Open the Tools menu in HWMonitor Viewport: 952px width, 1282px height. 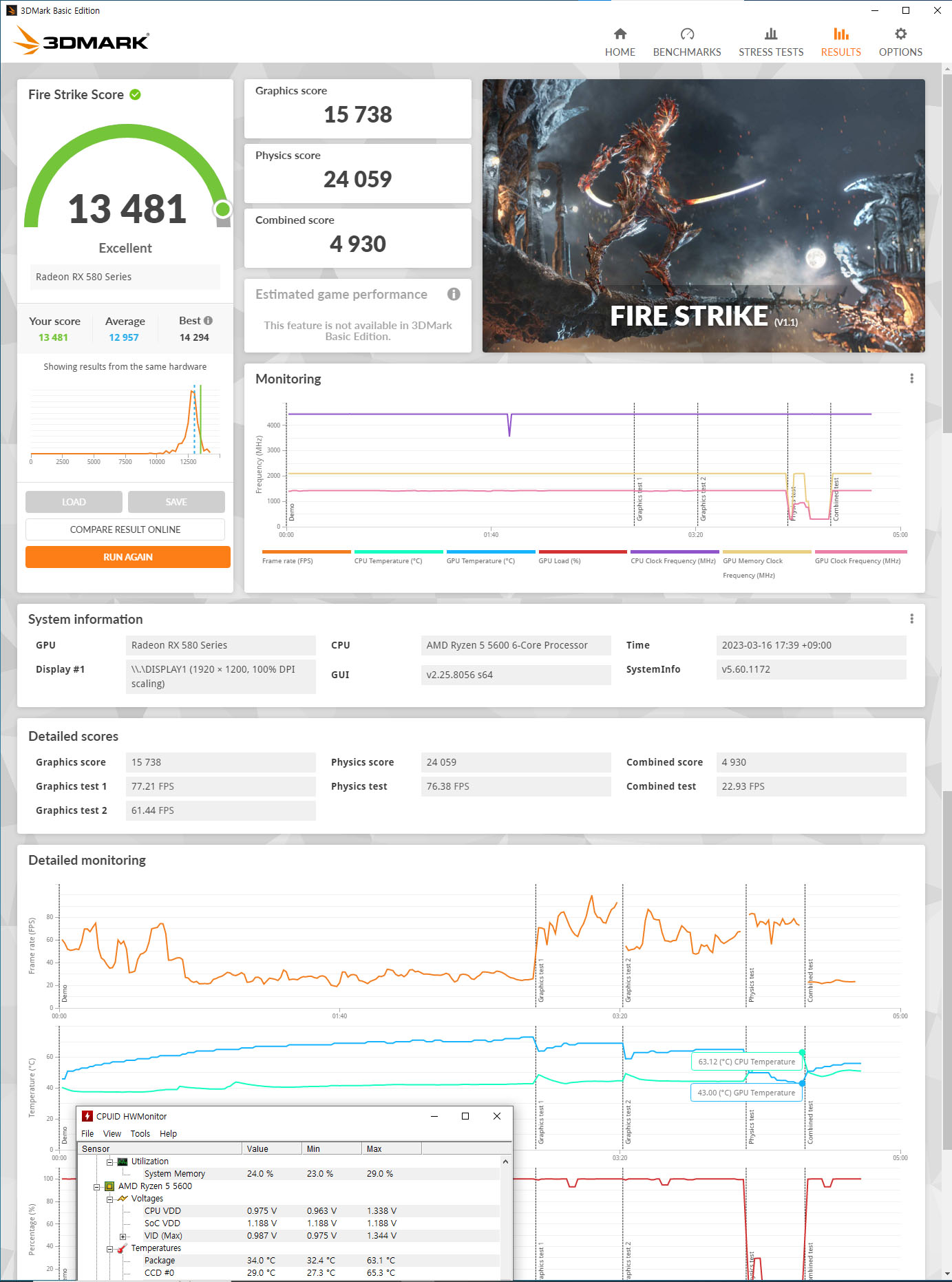pyautogui.click(x=140, y=1134)
